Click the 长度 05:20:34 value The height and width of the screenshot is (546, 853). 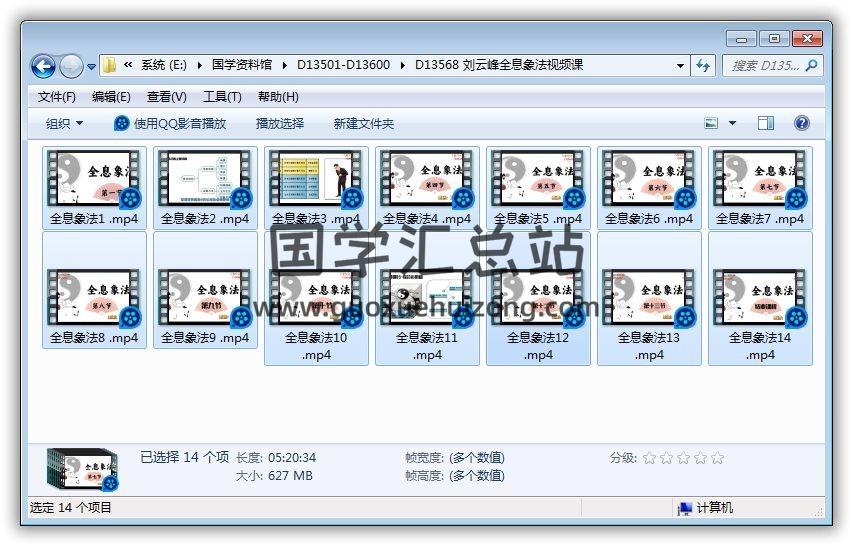pos(292,458)
